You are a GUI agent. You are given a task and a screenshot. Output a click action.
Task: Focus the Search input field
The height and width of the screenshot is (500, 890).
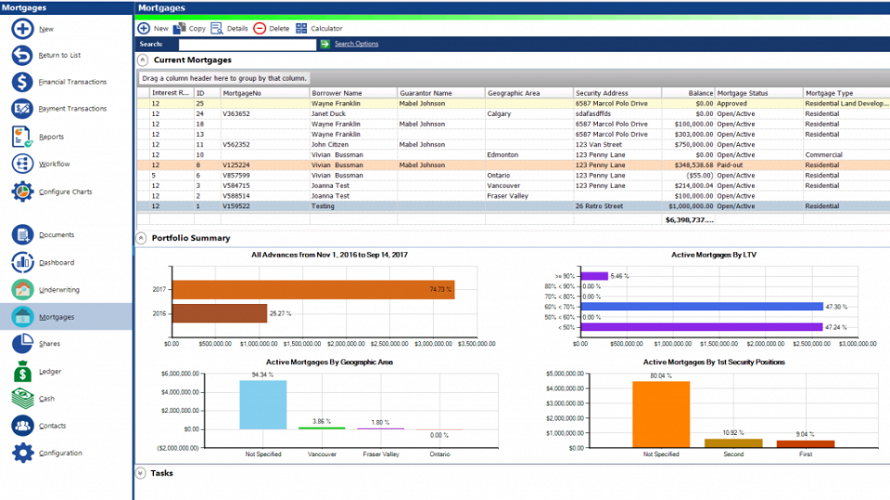247,44
